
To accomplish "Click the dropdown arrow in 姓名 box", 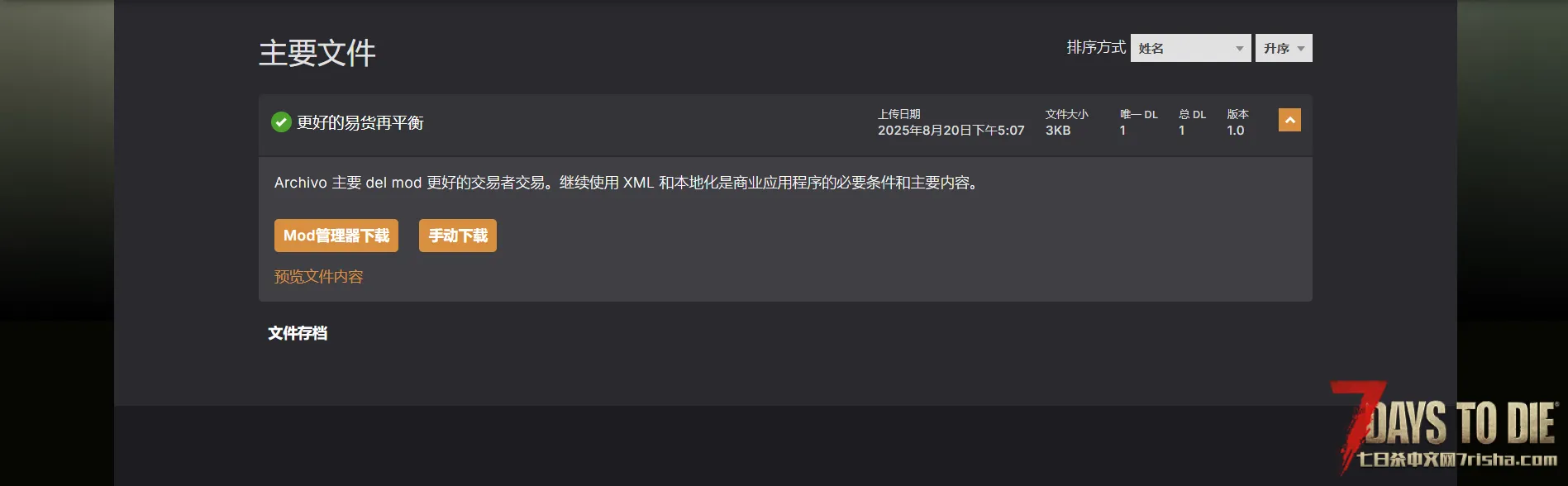I will pyautogui.click(x=1239, y=49).
